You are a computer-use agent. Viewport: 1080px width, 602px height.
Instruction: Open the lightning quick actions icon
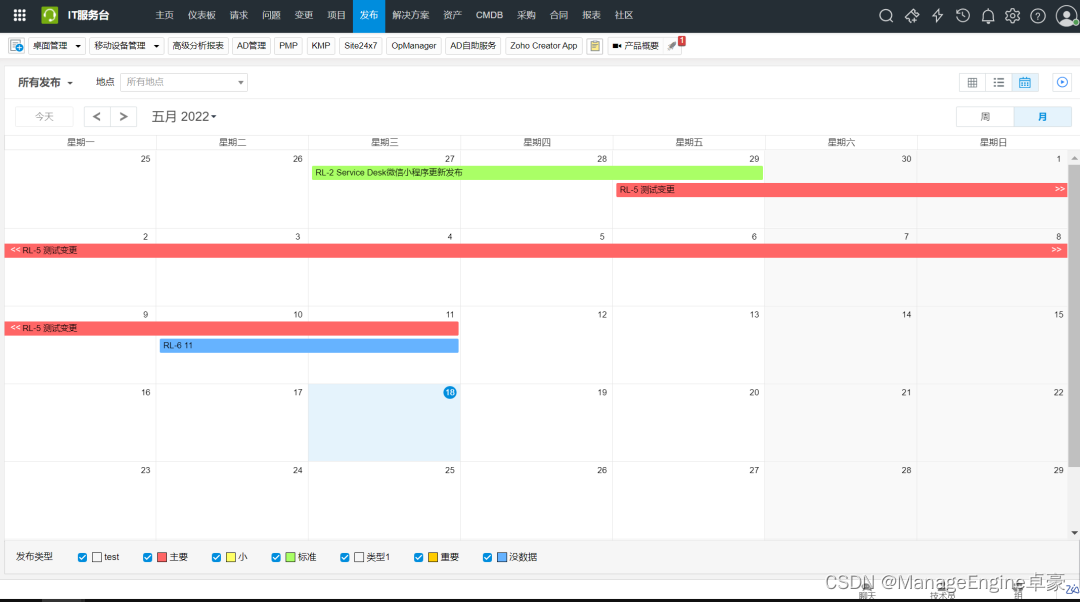(x=937, y=15)
